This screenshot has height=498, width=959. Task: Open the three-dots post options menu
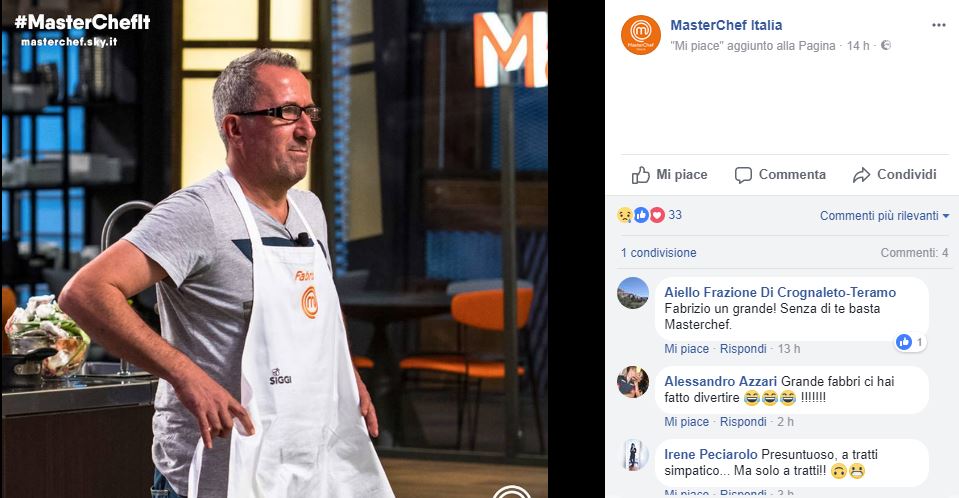[938, 25]
